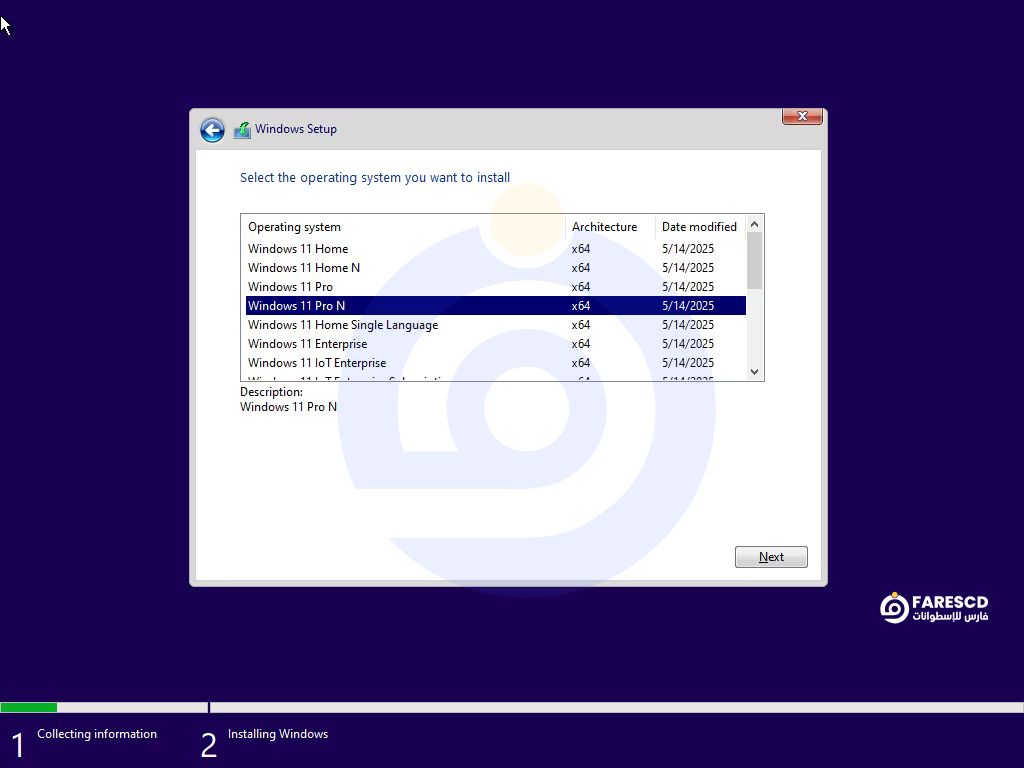Click the Architecture column header
Screen dimensions: 1024x768
[610, 227]
